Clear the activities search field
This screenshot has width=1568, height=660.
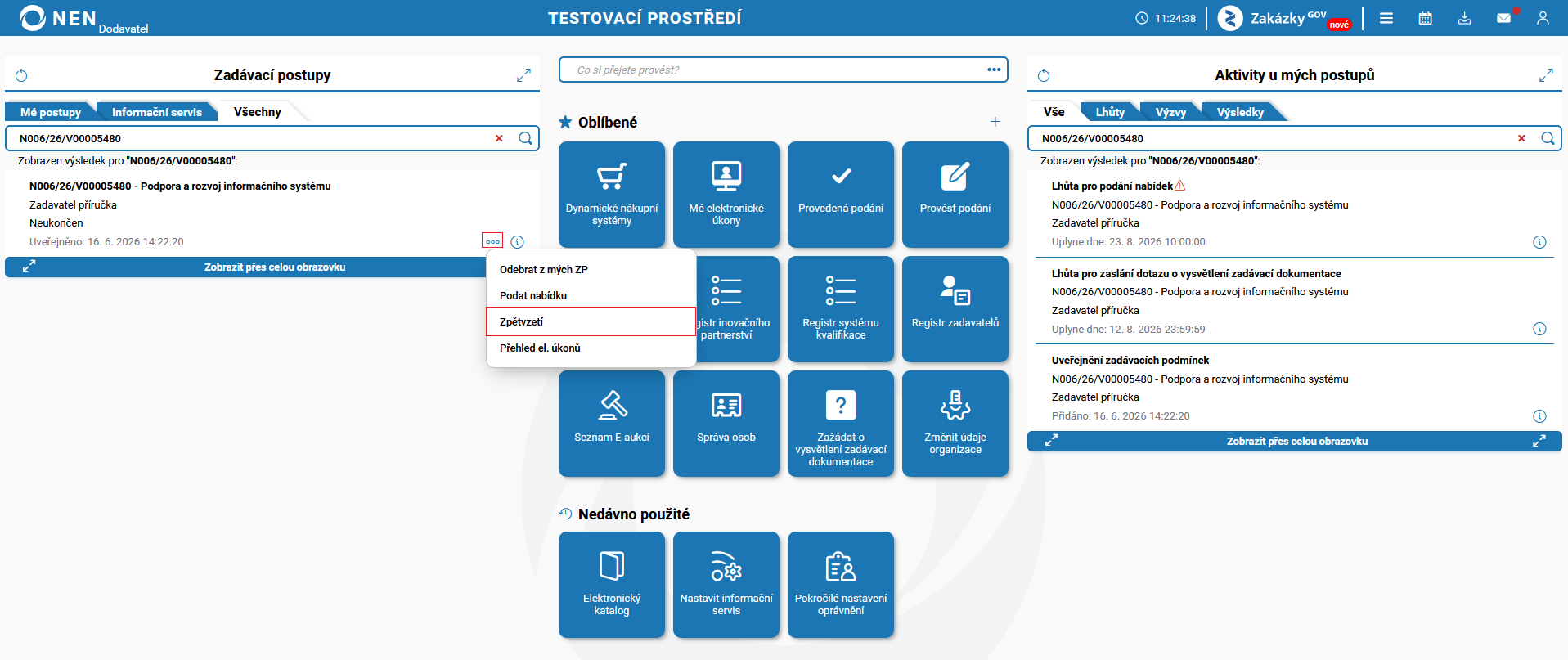(x=1521, y=138)
